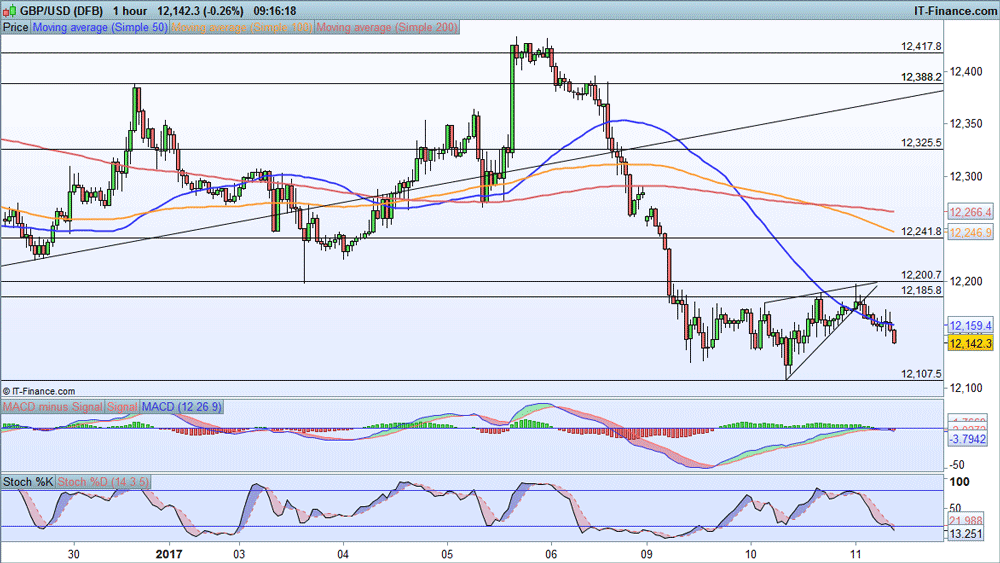This screenshot has width=1000, height=563.
Task: Click the © IT-Finance.com copyright text
Action: [39, 391]
